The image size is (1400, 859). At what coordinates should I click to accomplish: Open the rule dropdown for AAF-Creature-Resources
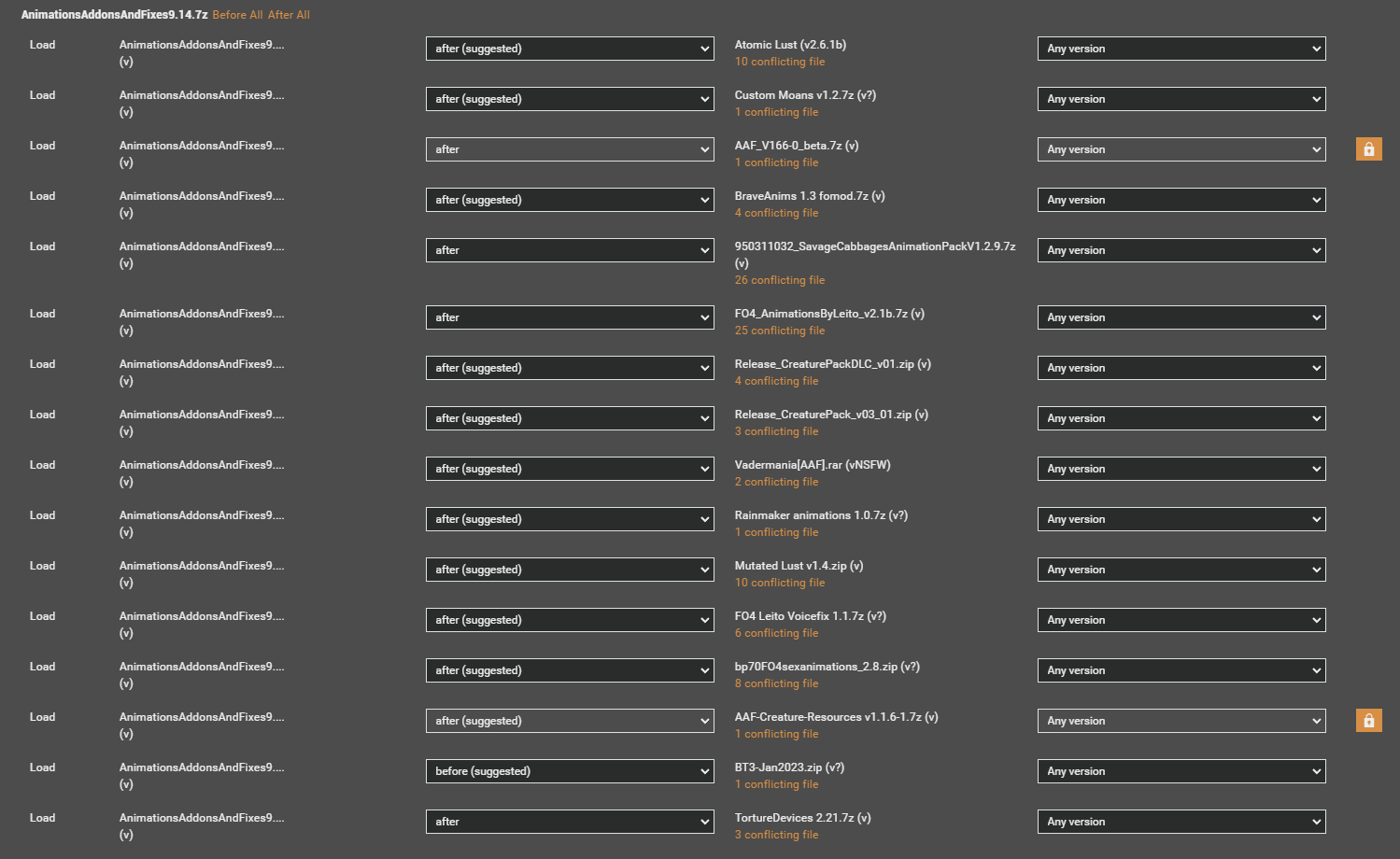pos(569,720)
